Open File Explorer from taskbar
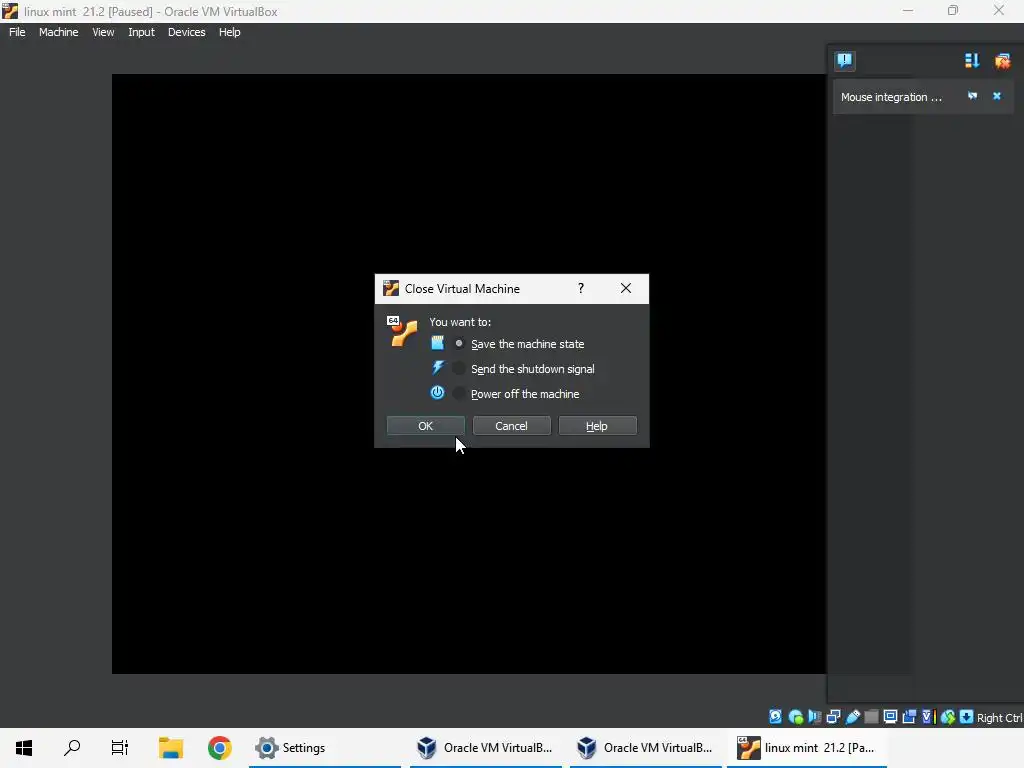 tap(171, 748)
